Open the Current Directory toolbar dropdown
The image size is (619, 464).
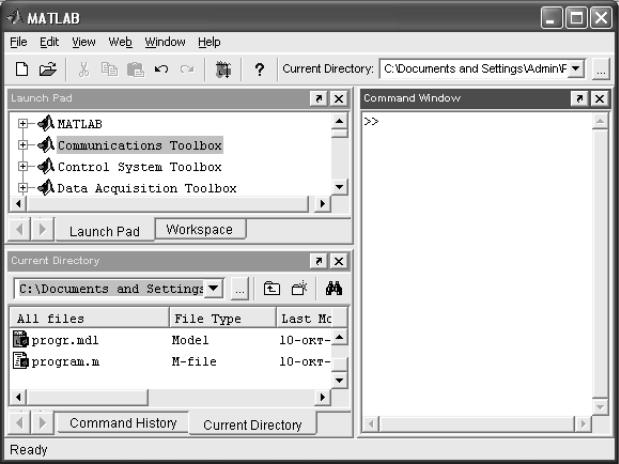tap(576, 69)
